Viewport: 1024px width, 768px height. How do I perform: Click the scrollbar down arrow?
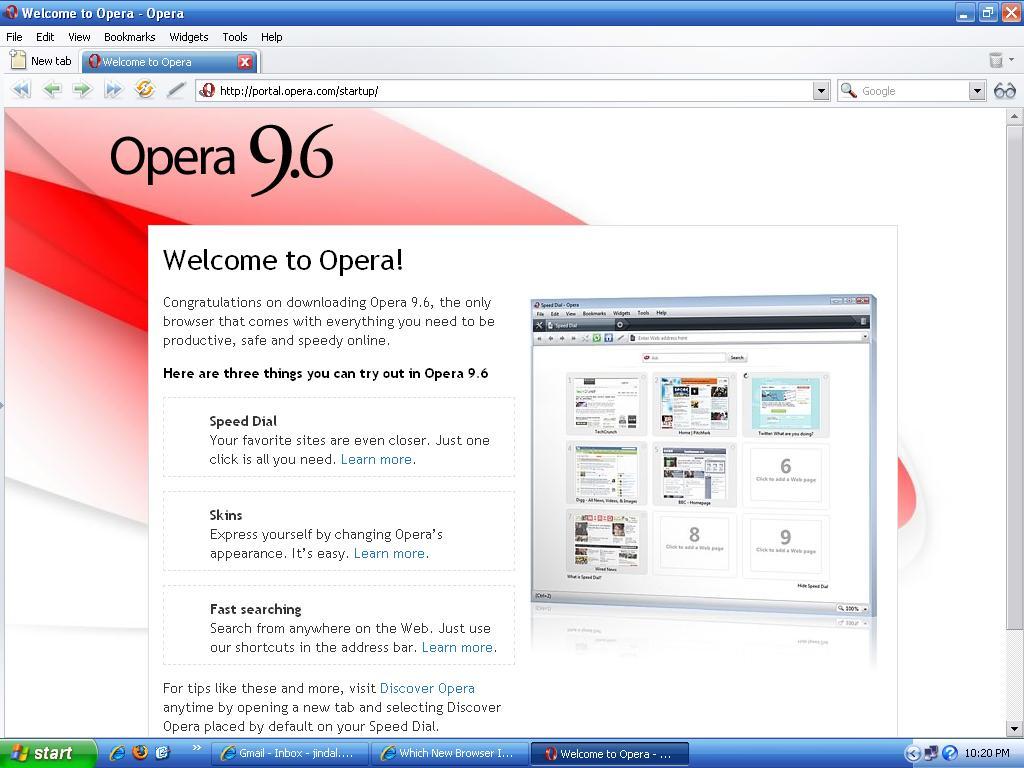tap(1014, 728)
